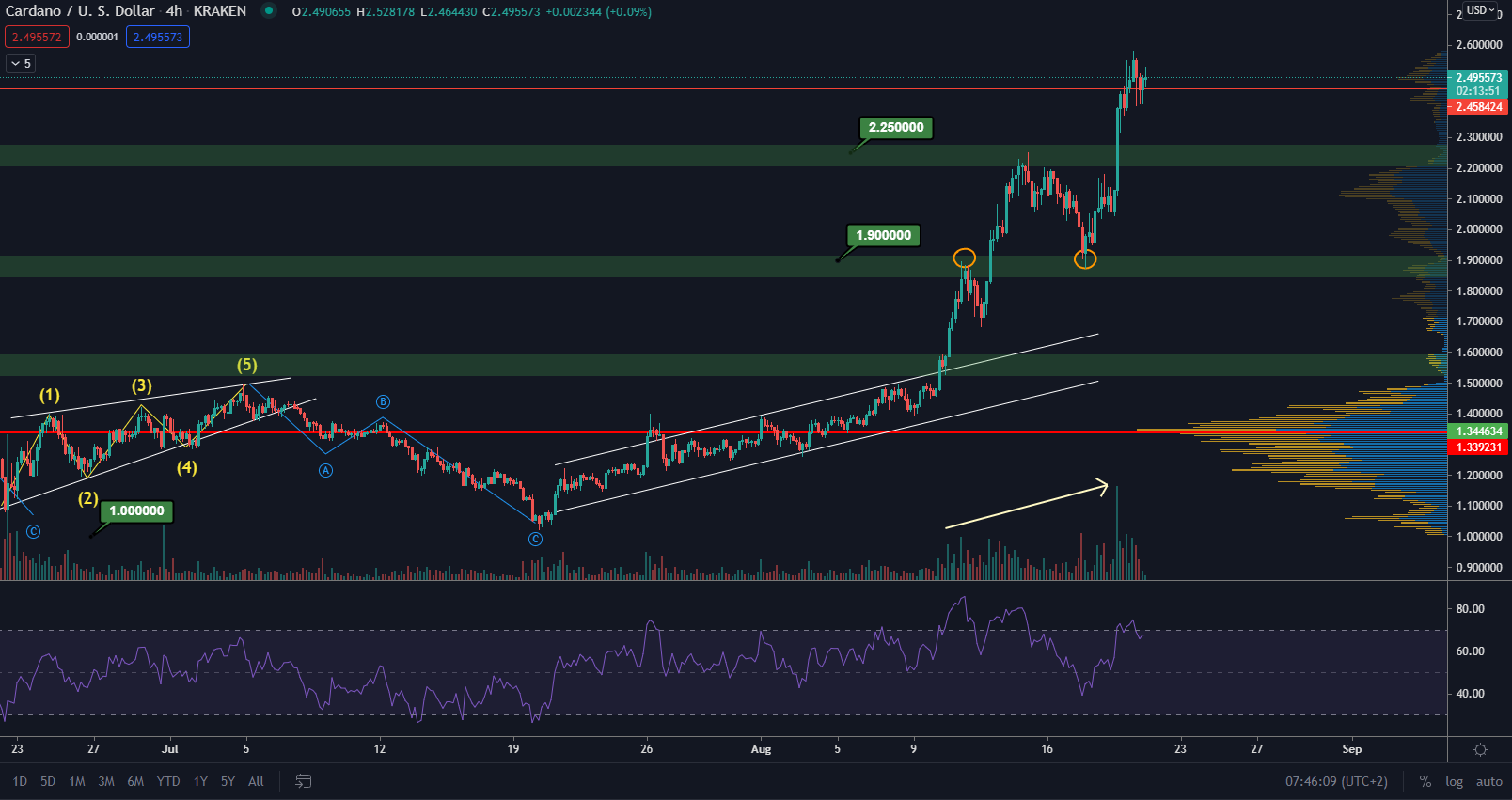Expand the collapsed indicators legend showing 5
This screenshot has height=800, width=1512.
point(20,63)
